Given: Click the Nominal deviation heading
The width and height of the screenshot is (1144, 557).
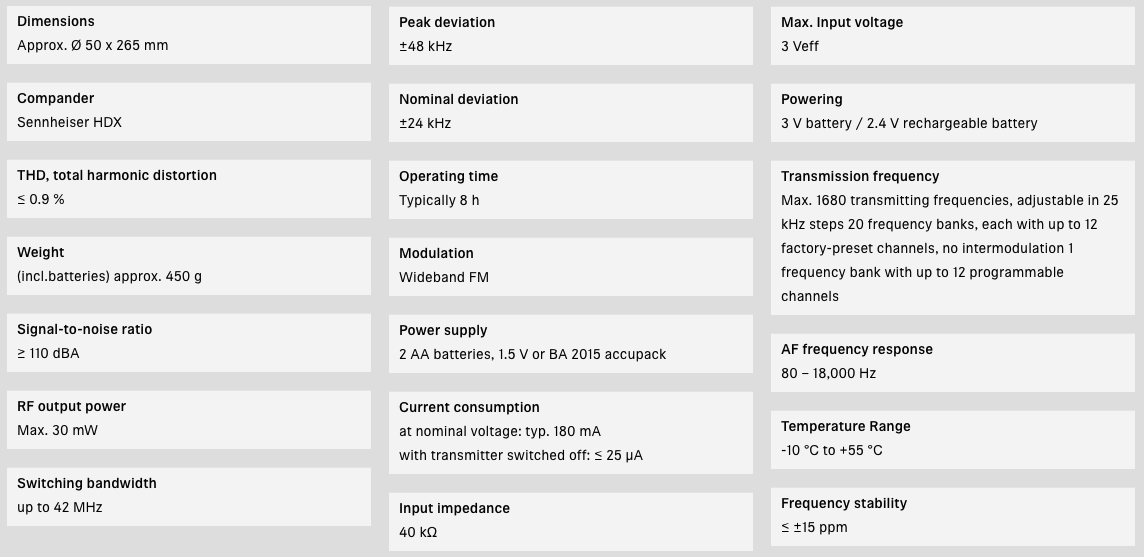Looking at the screenshot, I should click(458, 99).
